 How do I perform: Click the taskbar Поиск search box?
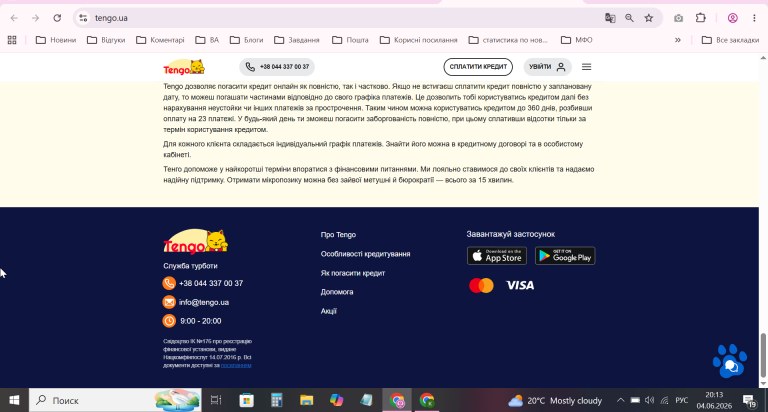pyautogui.click(x=115, y=400)
